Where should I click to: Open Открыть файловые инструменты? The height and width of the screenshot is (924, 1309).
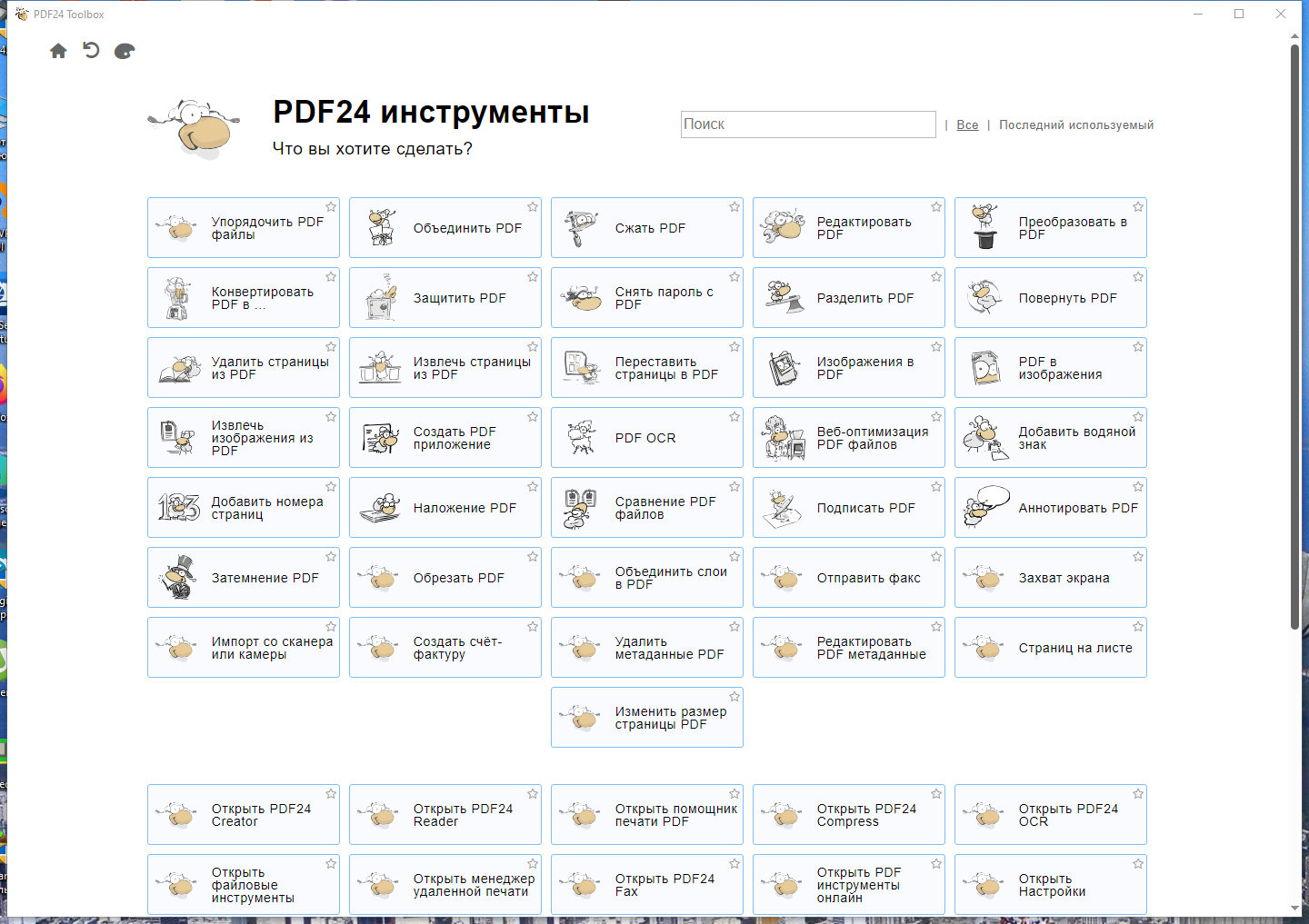(244, 885)
